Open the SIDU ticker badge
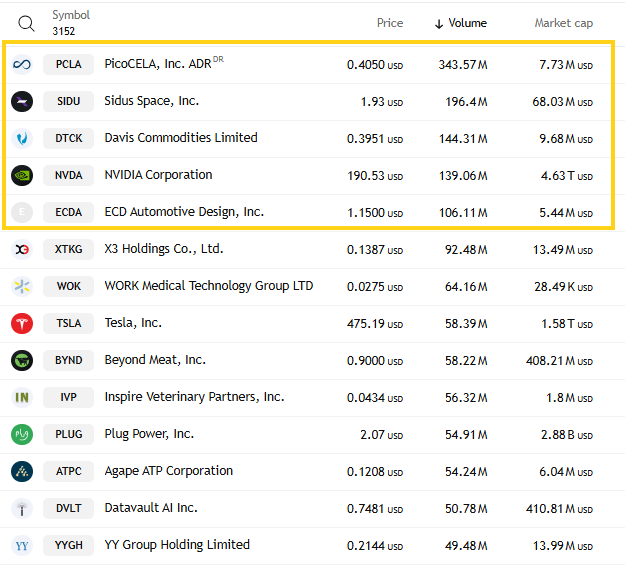This screenshot has height=571, width=625. tap(69, 101)
